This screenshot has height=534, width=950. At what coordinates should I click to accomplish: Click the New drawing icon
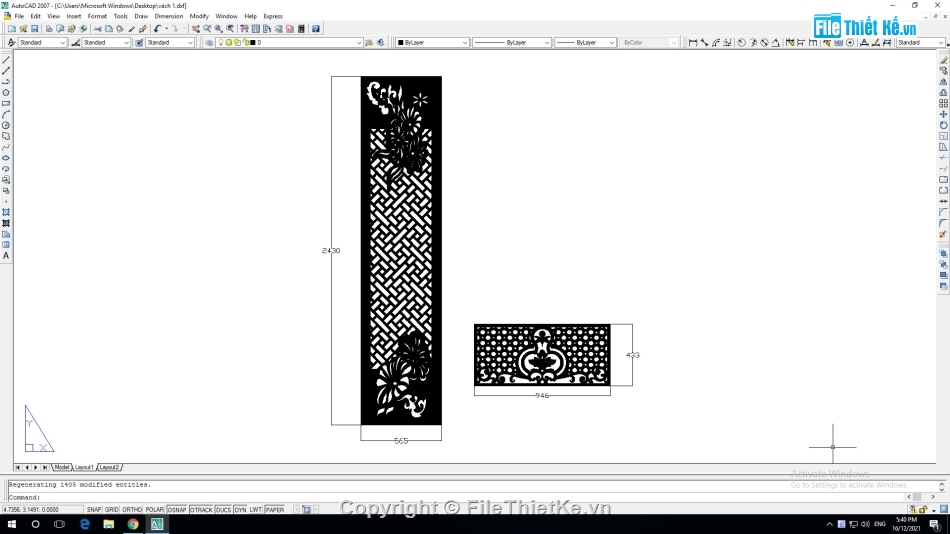click(12, 28)
